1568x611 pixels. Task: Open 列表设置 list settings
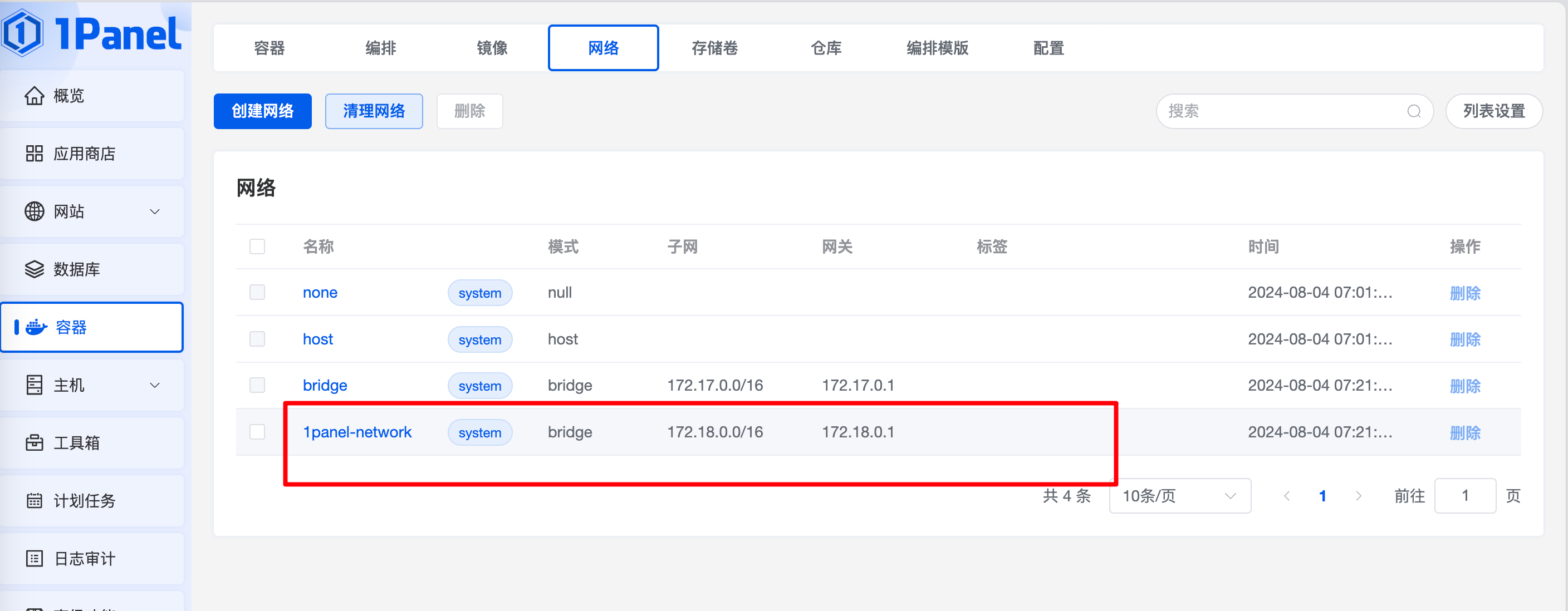[1494, 111]
